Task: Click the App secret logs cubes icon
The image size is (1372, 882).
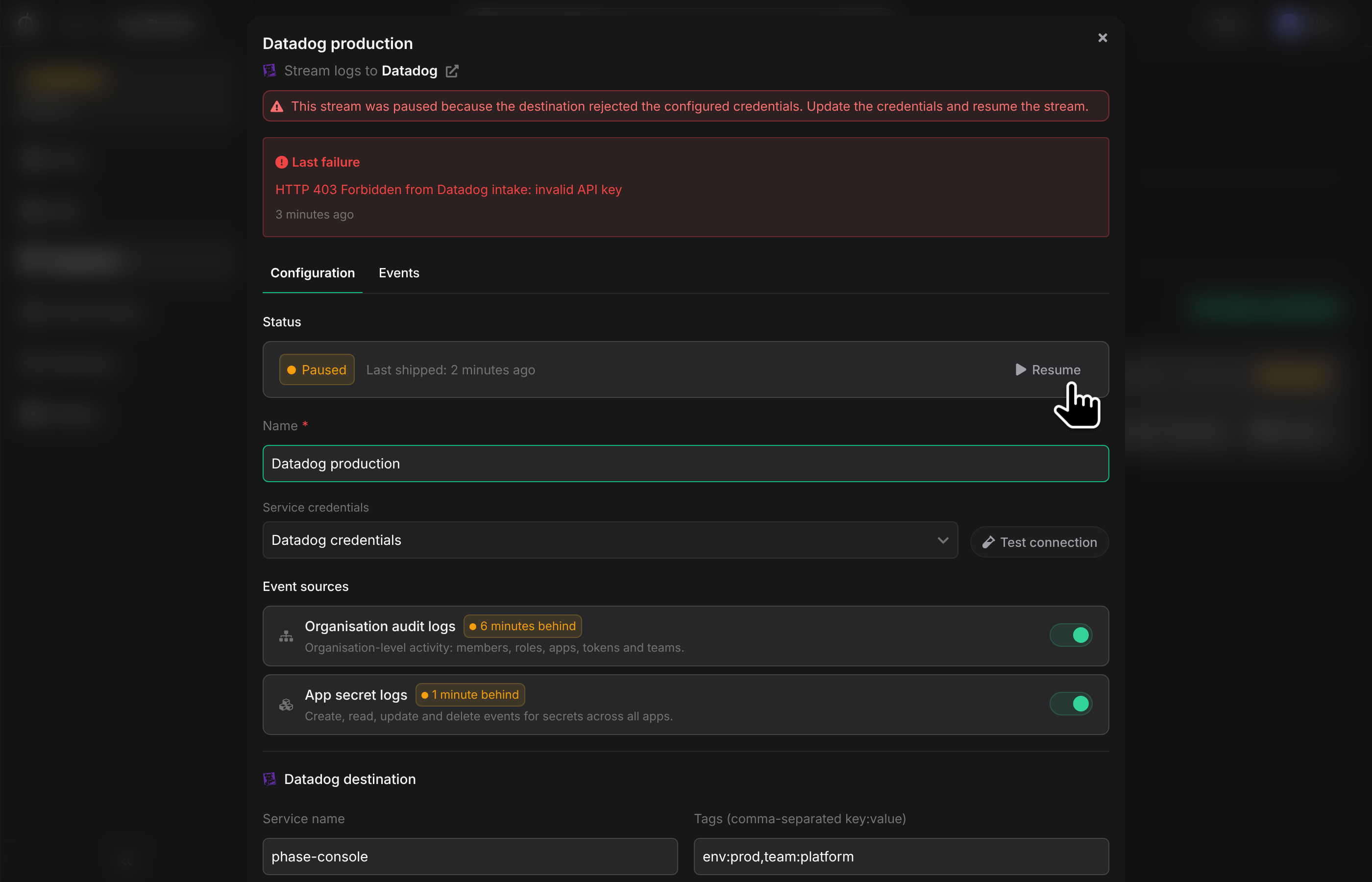Action: tap(286, 705)
